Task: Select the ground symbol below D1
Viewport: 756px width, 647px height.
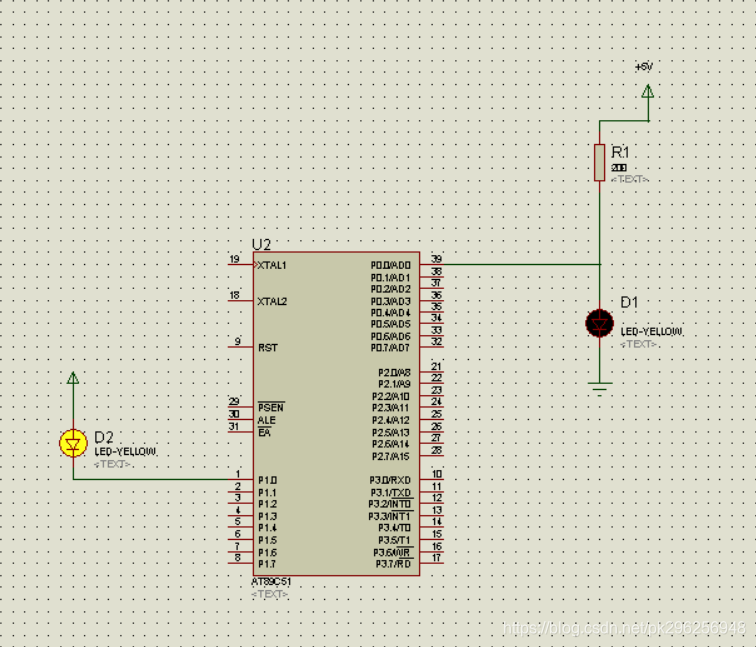Action: tap(599, 389)
